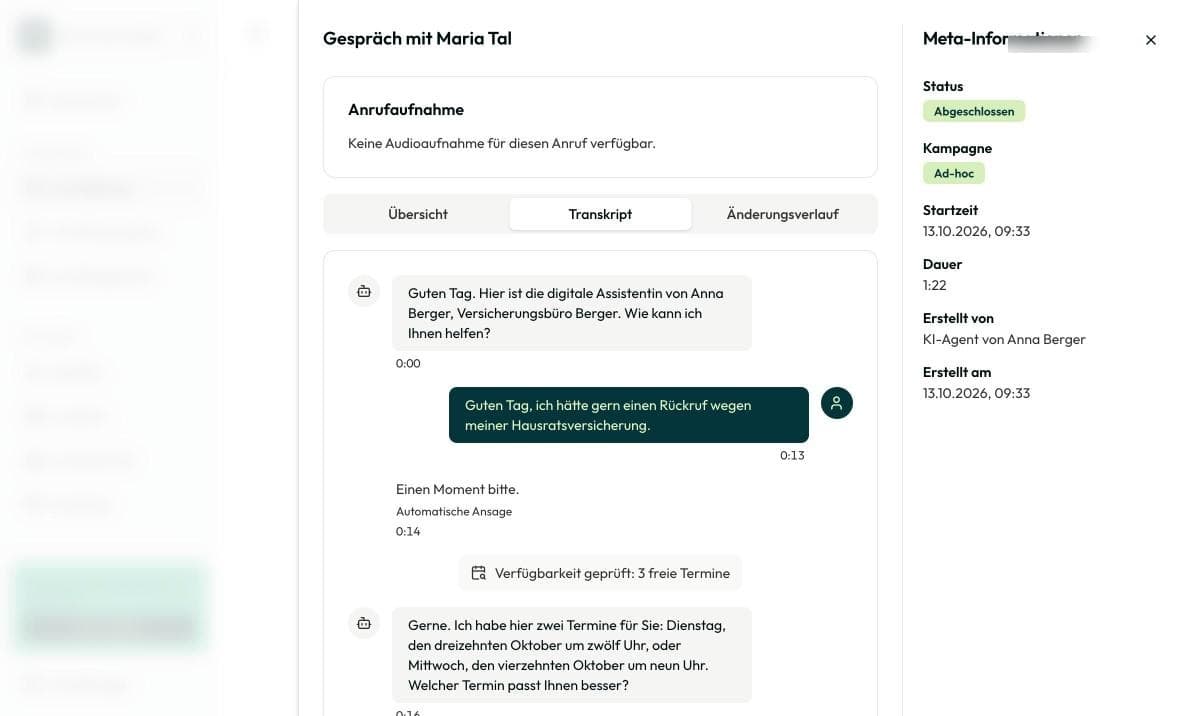Select the zwei Termine message bubble

click(571, 654)
